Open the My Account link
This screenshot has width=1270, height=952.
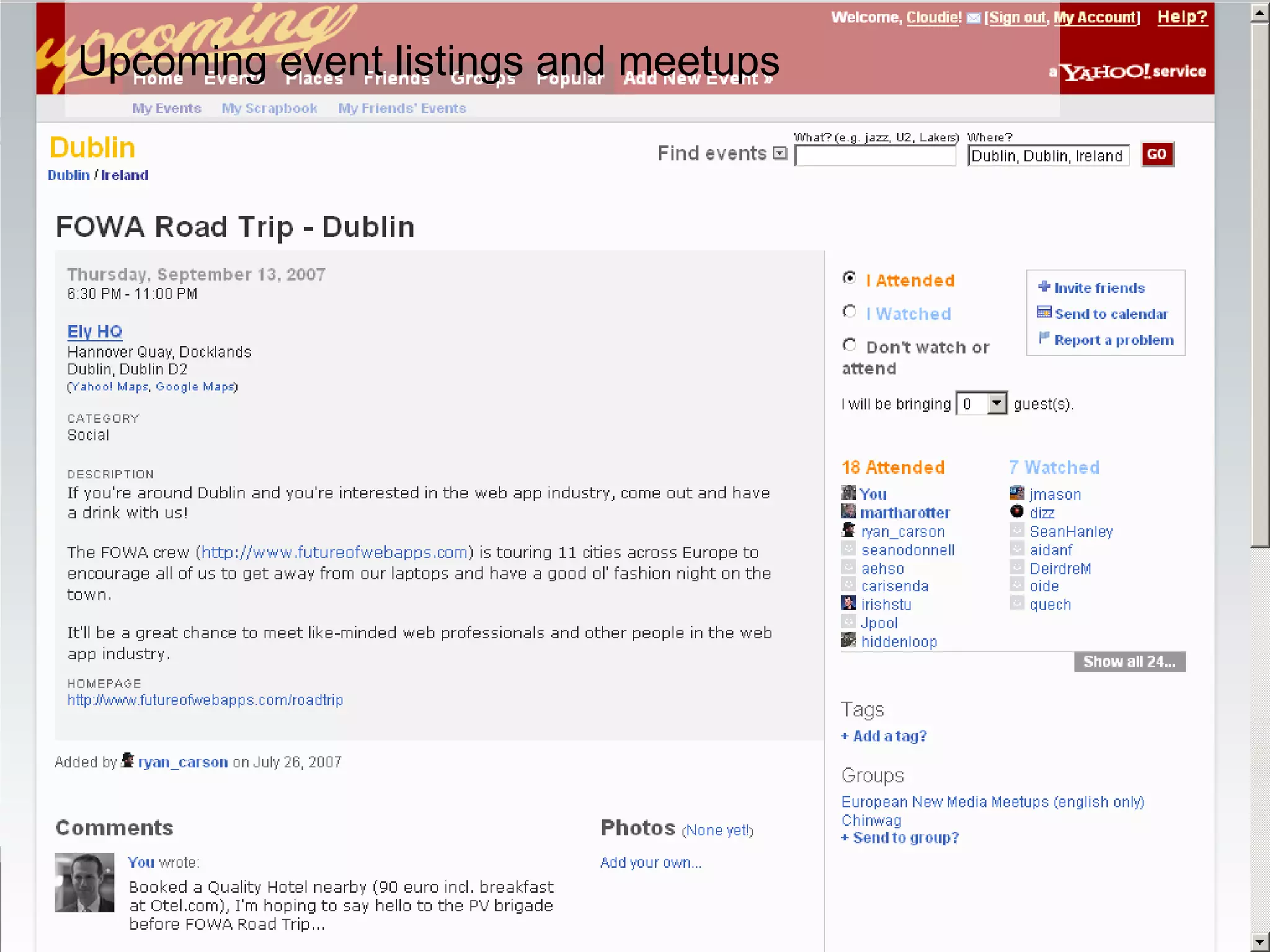pyautogui.click(x=1095, y=18)
